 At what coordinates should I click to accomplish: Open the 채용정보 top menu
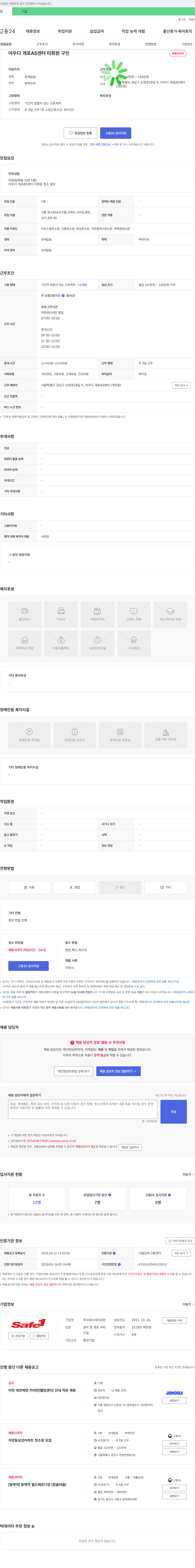pyautogui.click(x=33, y=31)
